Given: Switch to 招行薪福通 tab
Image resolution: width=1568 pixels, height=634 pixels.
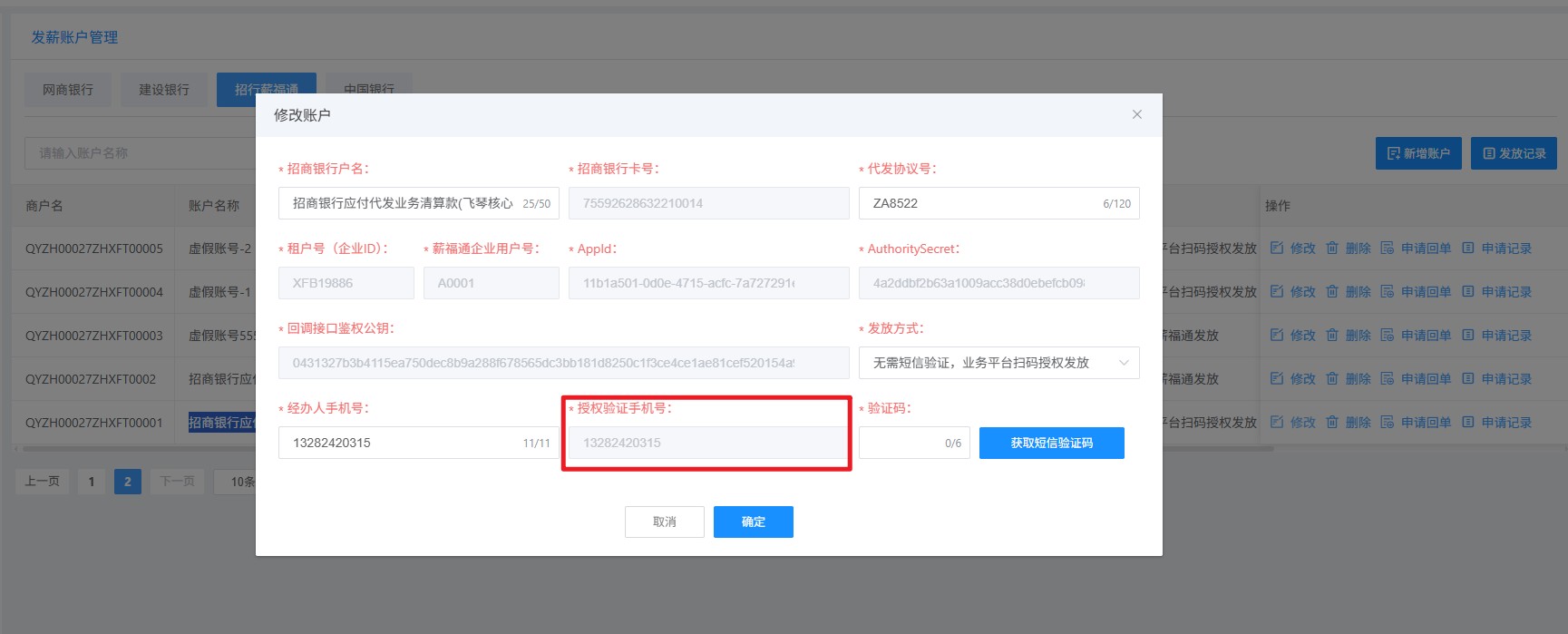Looking at the screenshot, I should point(267,90).
